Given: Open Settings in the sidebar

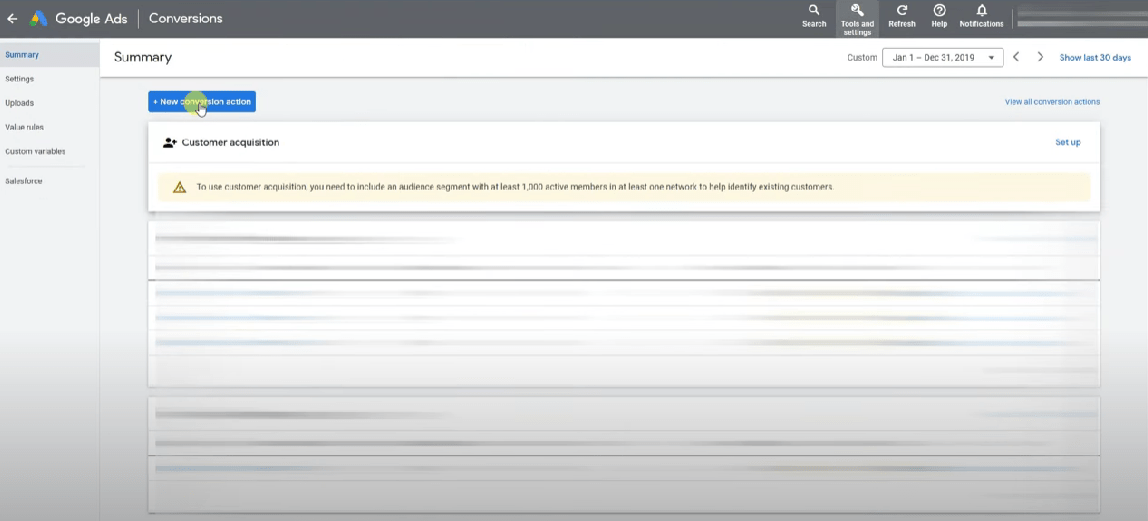Looking at the screenshot, I should 20,79.
